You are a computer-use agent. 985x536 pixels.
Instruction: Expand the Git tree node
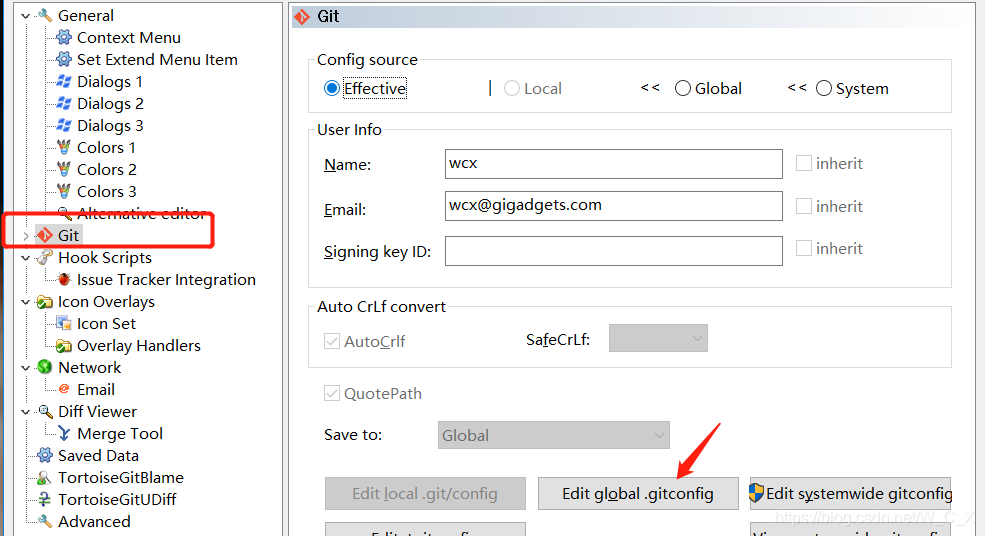click(25, 236)
